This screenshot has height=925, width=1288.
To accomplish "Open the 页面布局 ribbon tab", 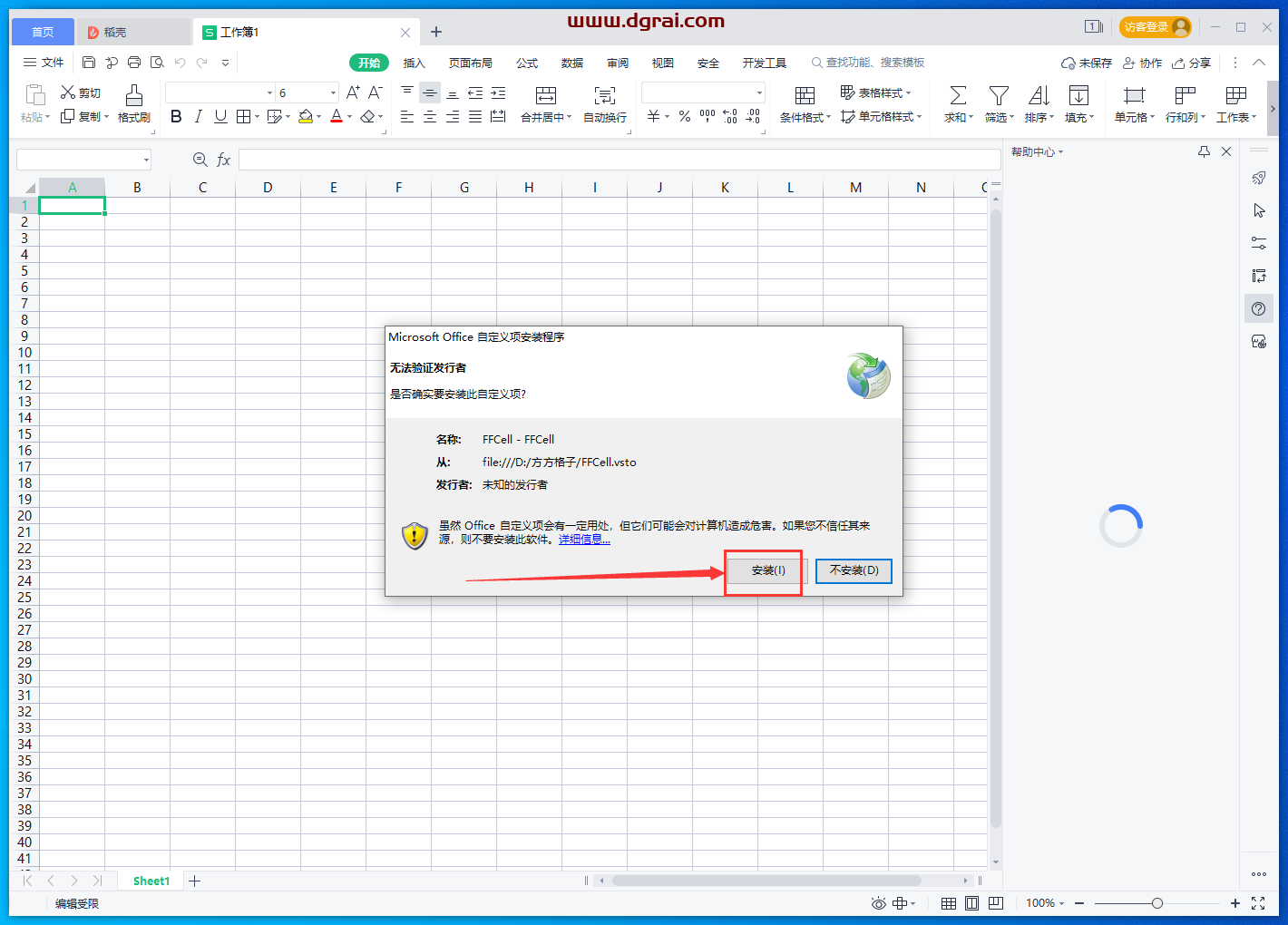I will tap(471, 63).
